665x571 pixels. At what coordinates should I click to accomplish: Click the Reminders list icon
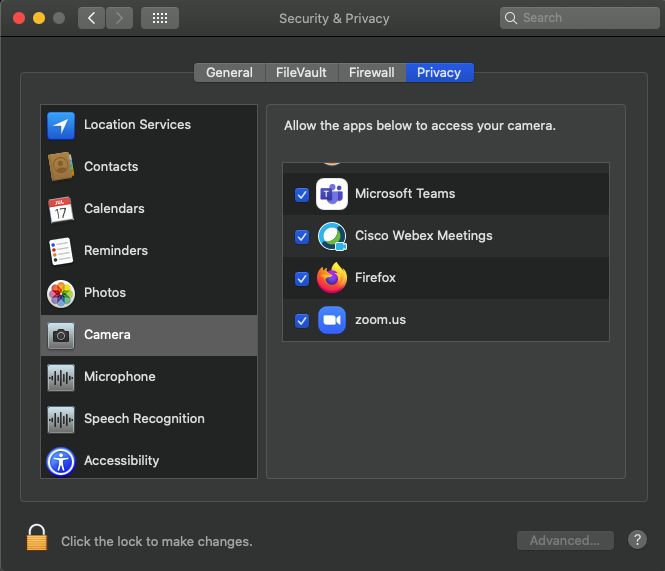tap(61, 251)
